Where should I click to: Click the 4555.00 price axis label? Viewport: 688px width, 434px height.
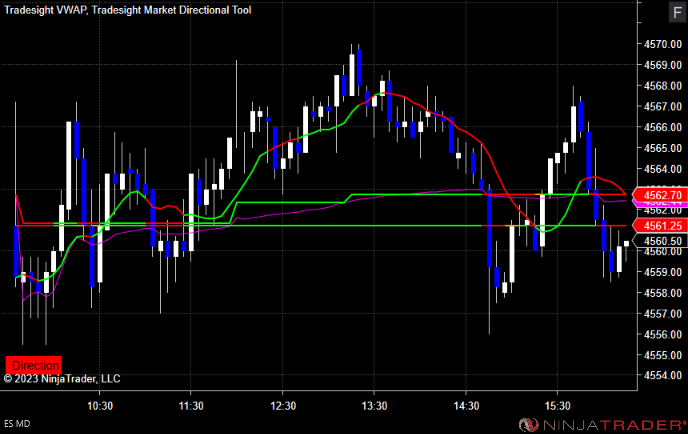click(663, 355)
